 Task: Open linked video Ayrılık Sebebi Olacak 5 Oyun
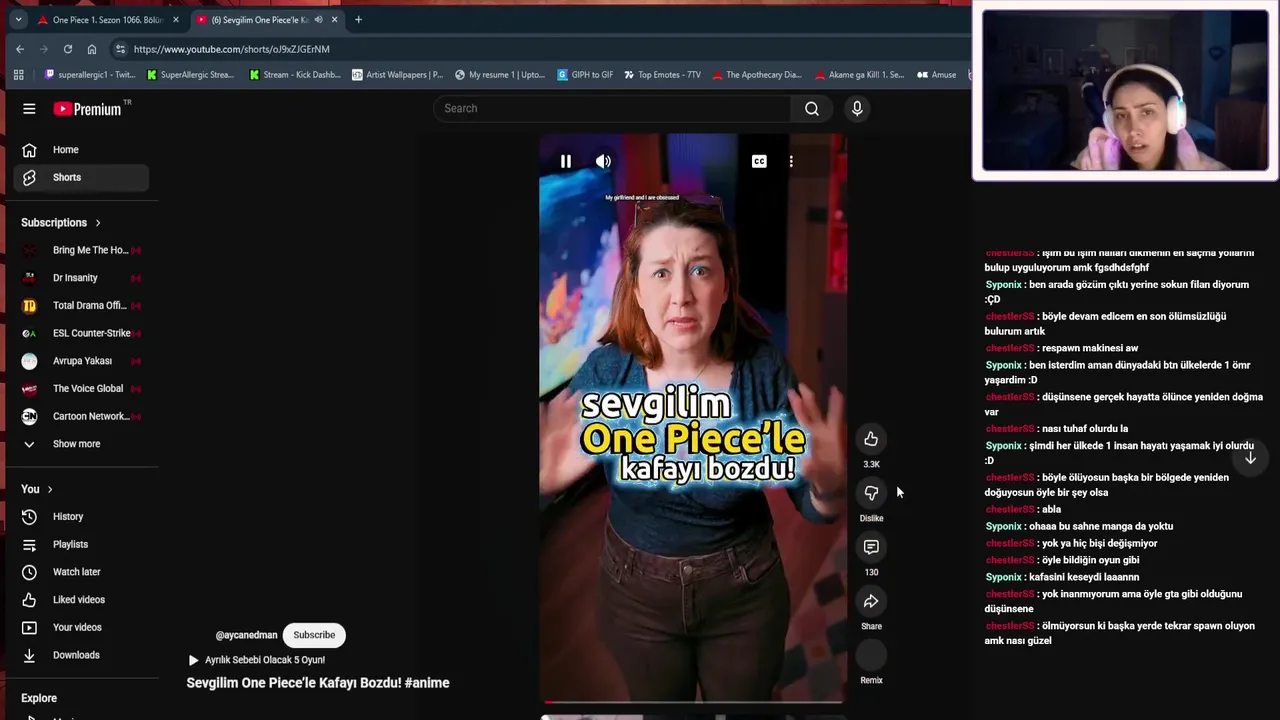pyautogui.click(x=256, y=660)
